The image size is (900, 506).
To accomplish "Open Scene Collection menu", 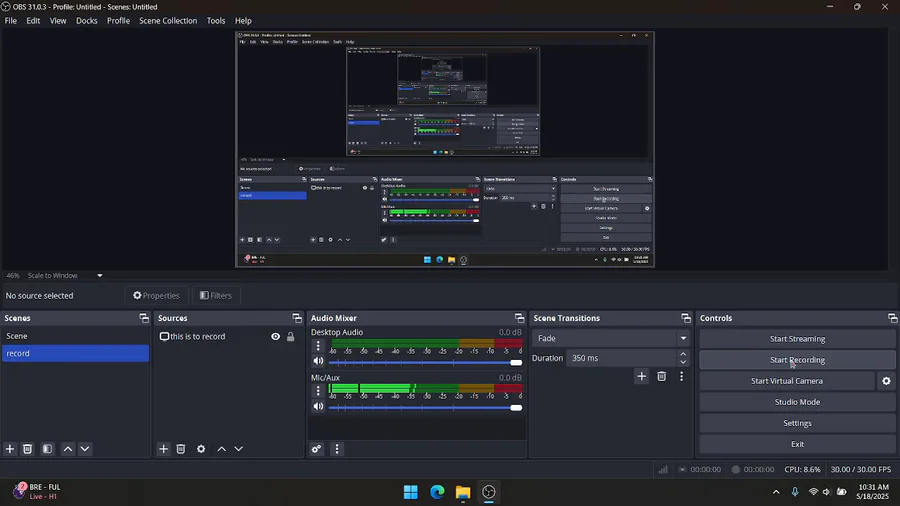I will click(x=168, y=21).
